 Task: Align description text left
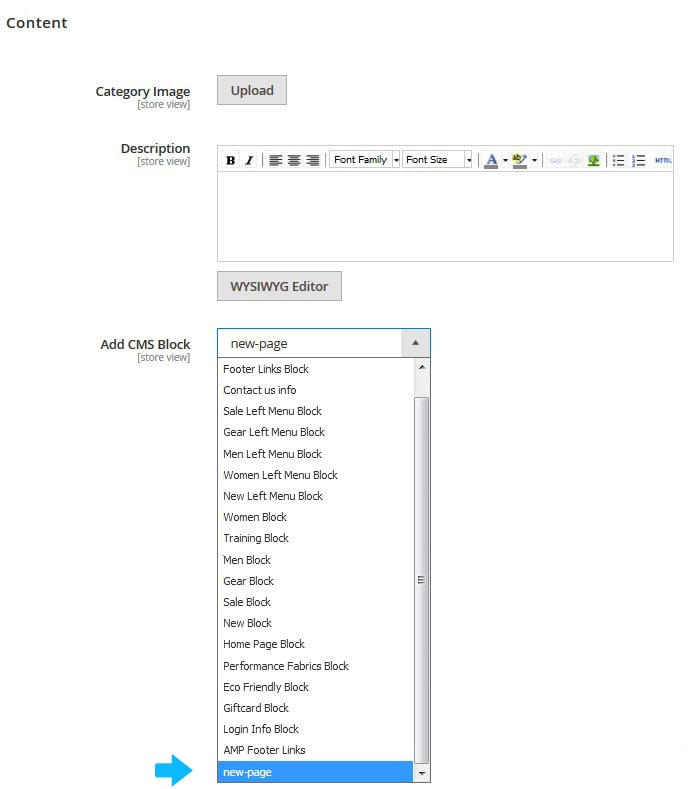coord(275,161)
